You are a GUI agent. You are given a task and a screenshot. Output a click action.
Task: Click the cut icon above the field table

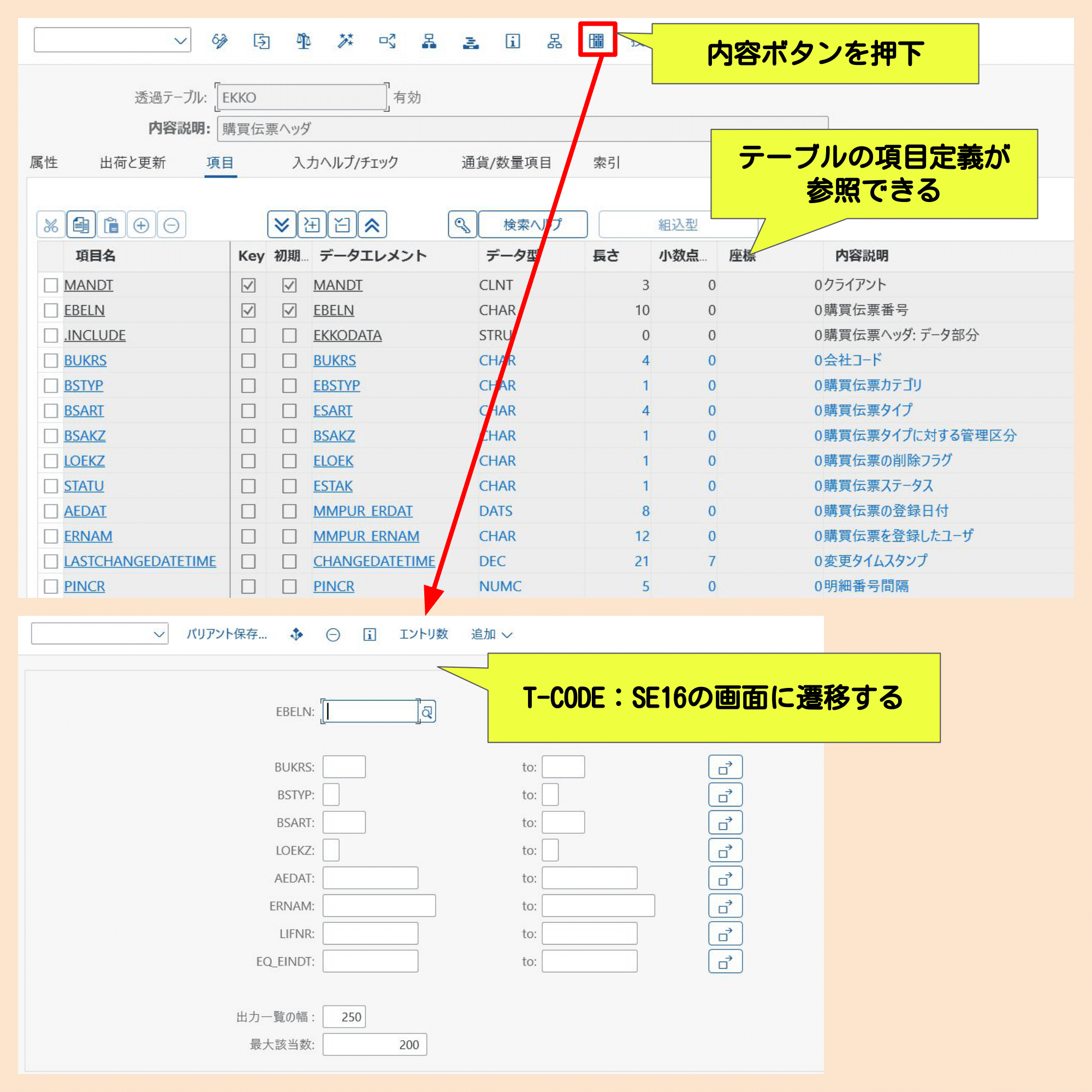51,224
